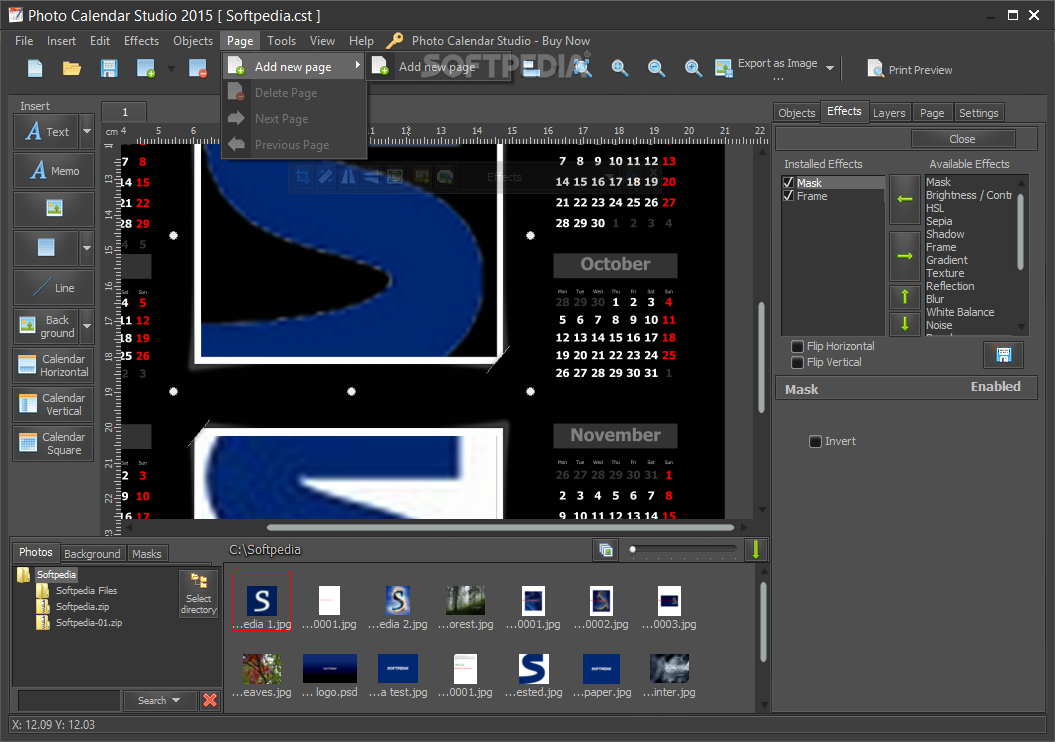Select page tab 1

click(x=124, y=112)
